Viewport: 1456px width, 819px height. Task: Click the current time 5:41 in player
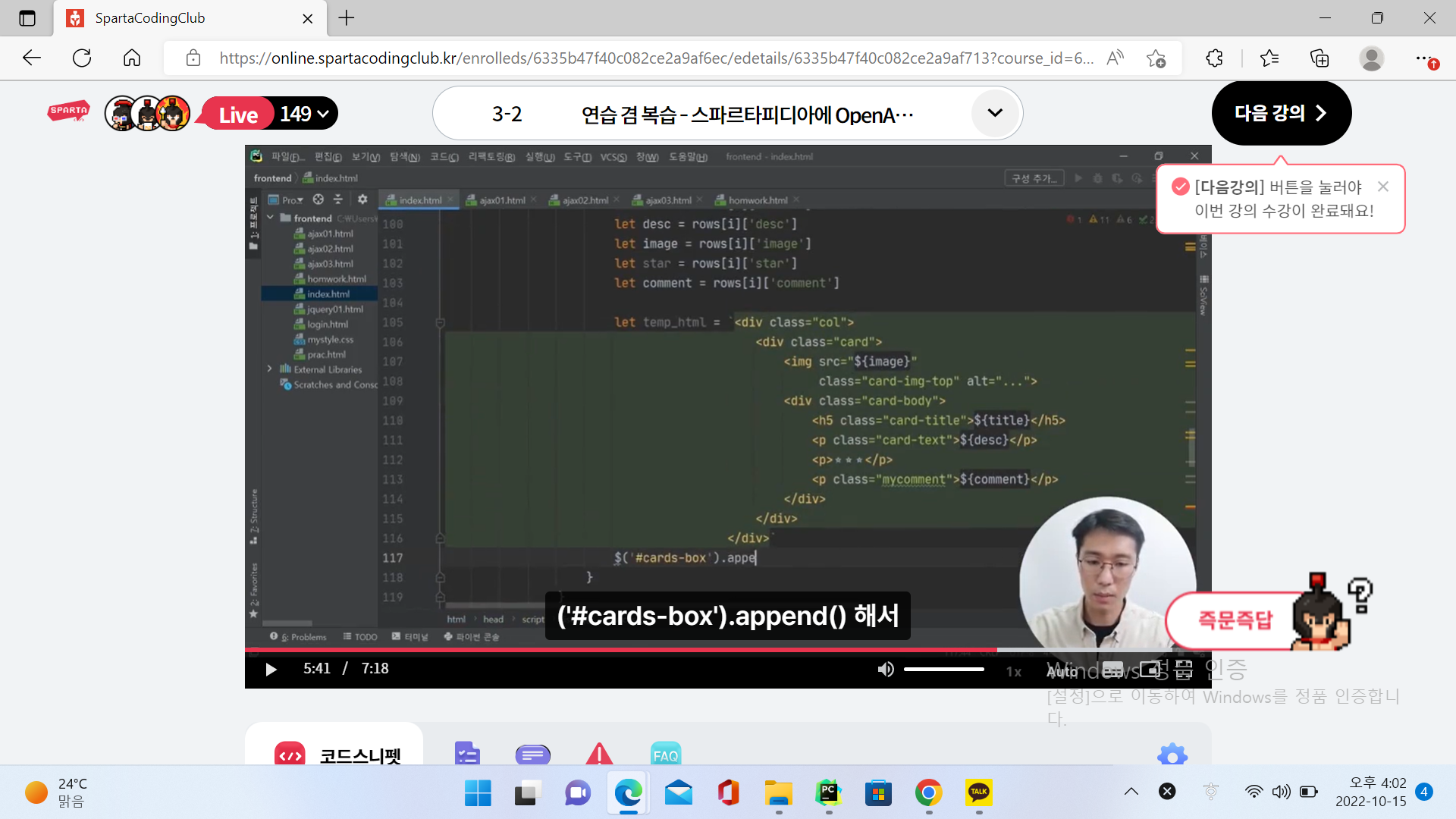tap(317, 668)
